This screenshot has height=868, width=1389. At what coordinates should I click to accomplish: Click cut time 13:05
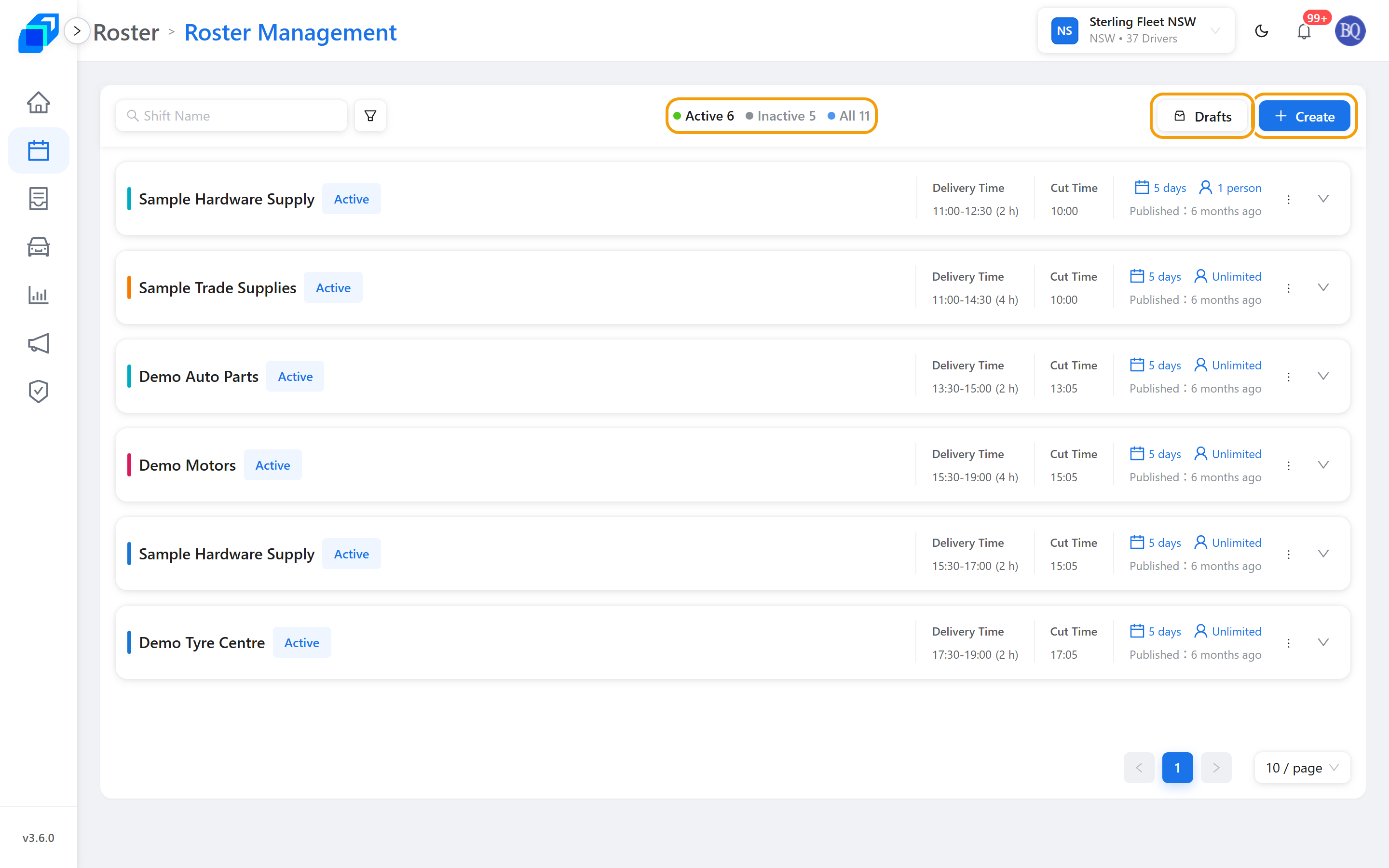click(1063, 389)
